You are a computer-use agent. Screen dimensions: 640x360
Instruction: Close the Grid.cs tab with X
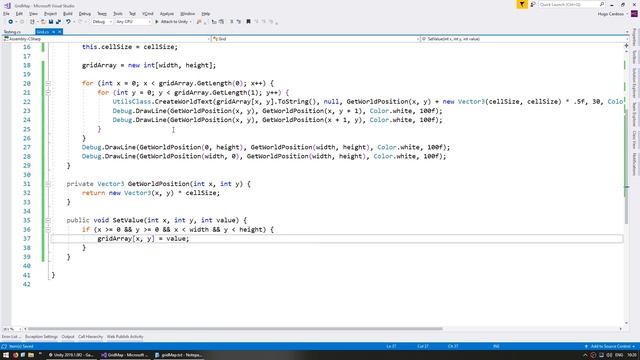[60, 32]
